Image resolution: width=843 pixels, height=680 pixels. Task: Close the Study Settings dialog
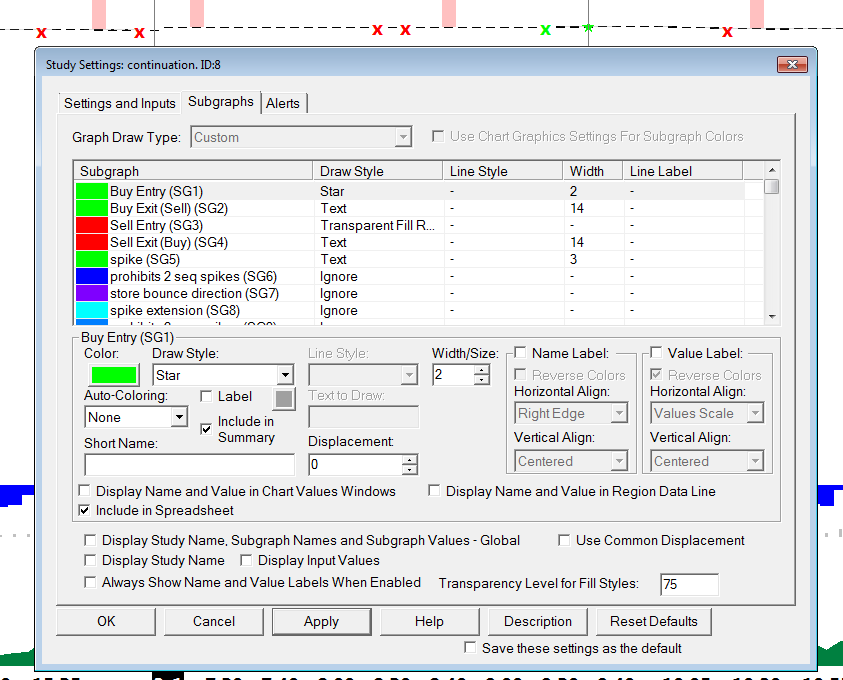[x=792, y=65]
